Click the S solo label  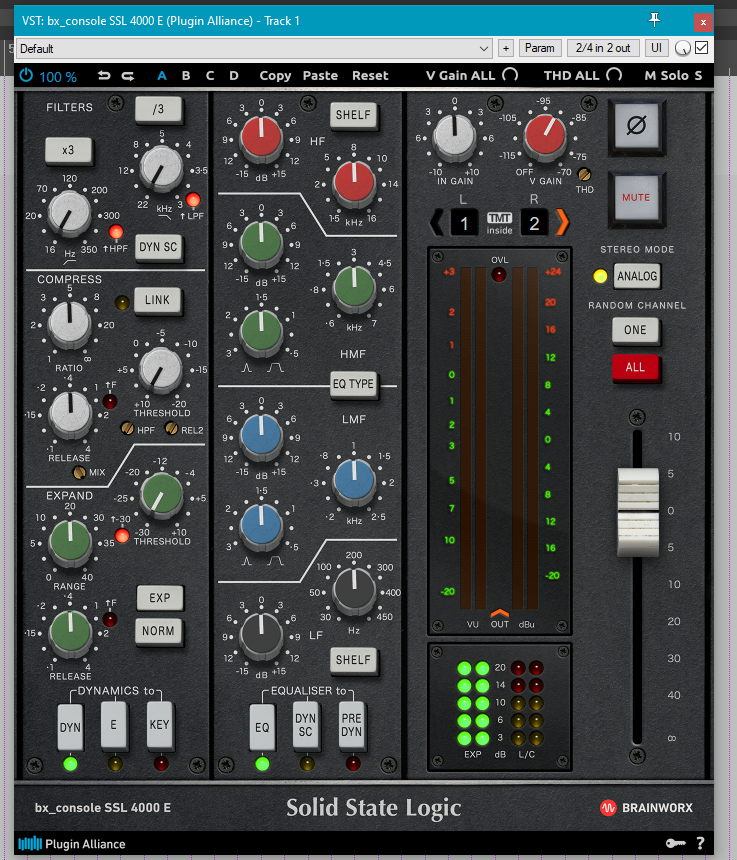(698, 76)
